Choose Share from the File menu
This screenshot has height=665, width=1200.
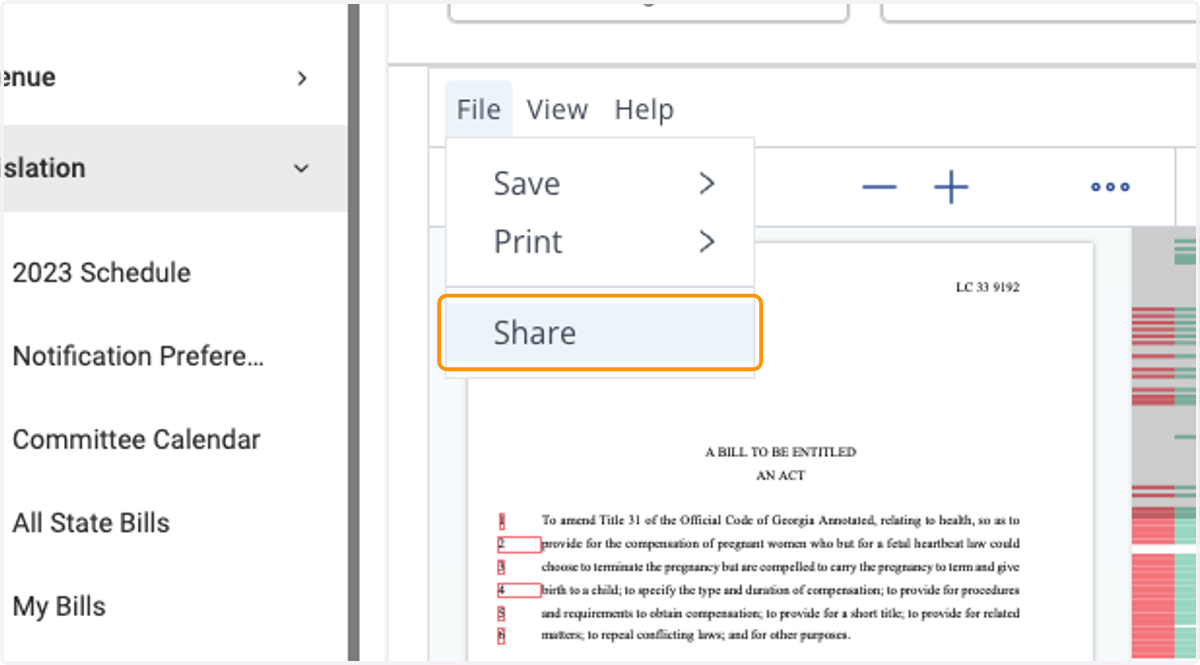[x=600, y=333]
